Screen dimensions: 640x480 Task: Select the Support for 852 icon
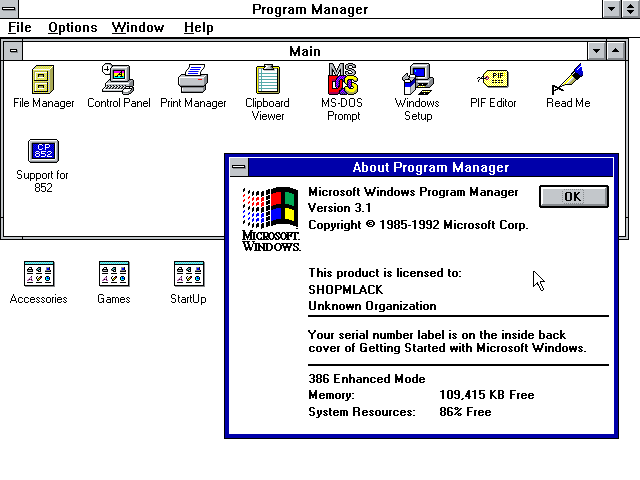(x=43, y=151)
